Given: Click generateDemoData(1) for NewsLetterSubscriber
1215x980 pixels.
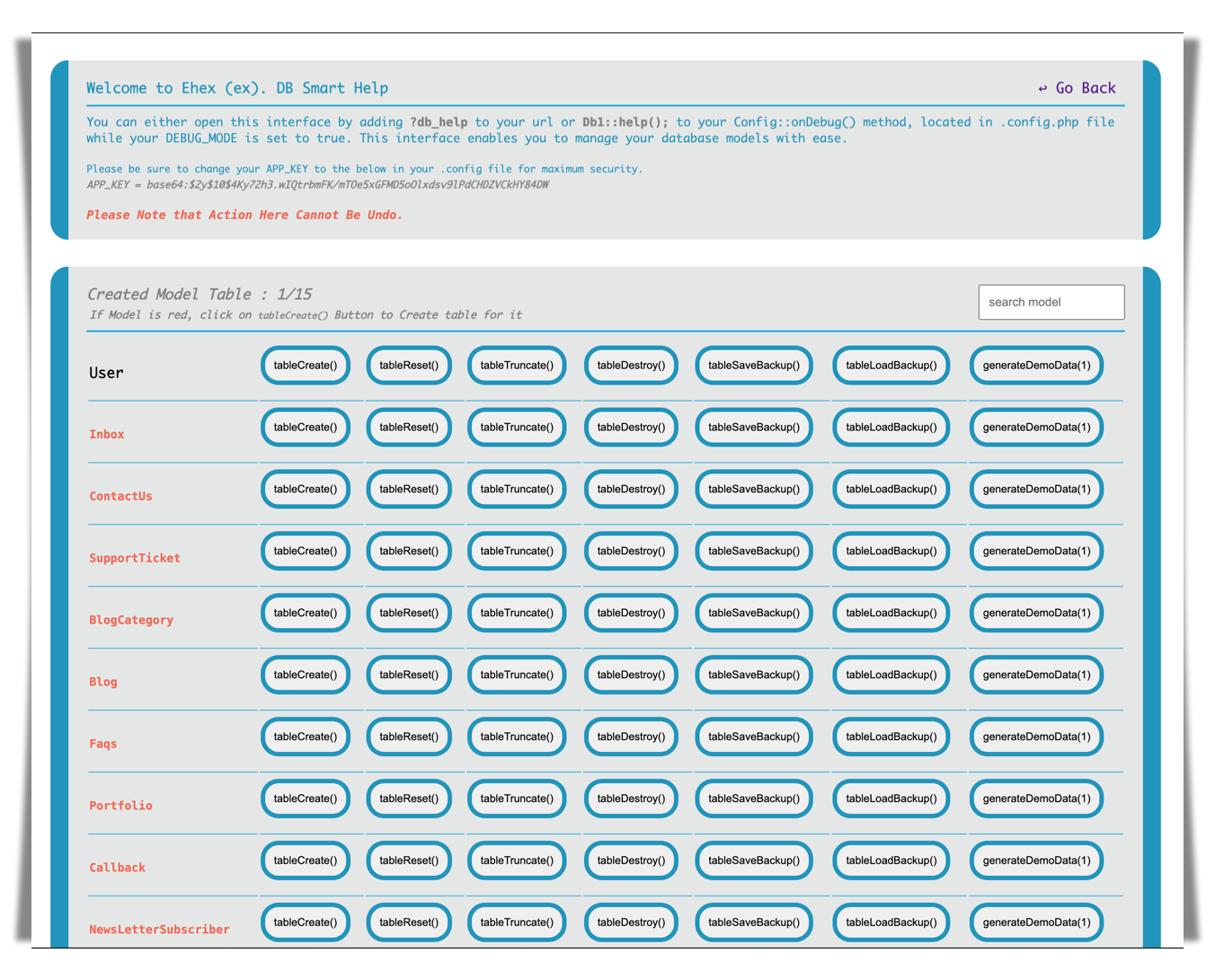Looking at the screenshot, I should (1036, 923).
